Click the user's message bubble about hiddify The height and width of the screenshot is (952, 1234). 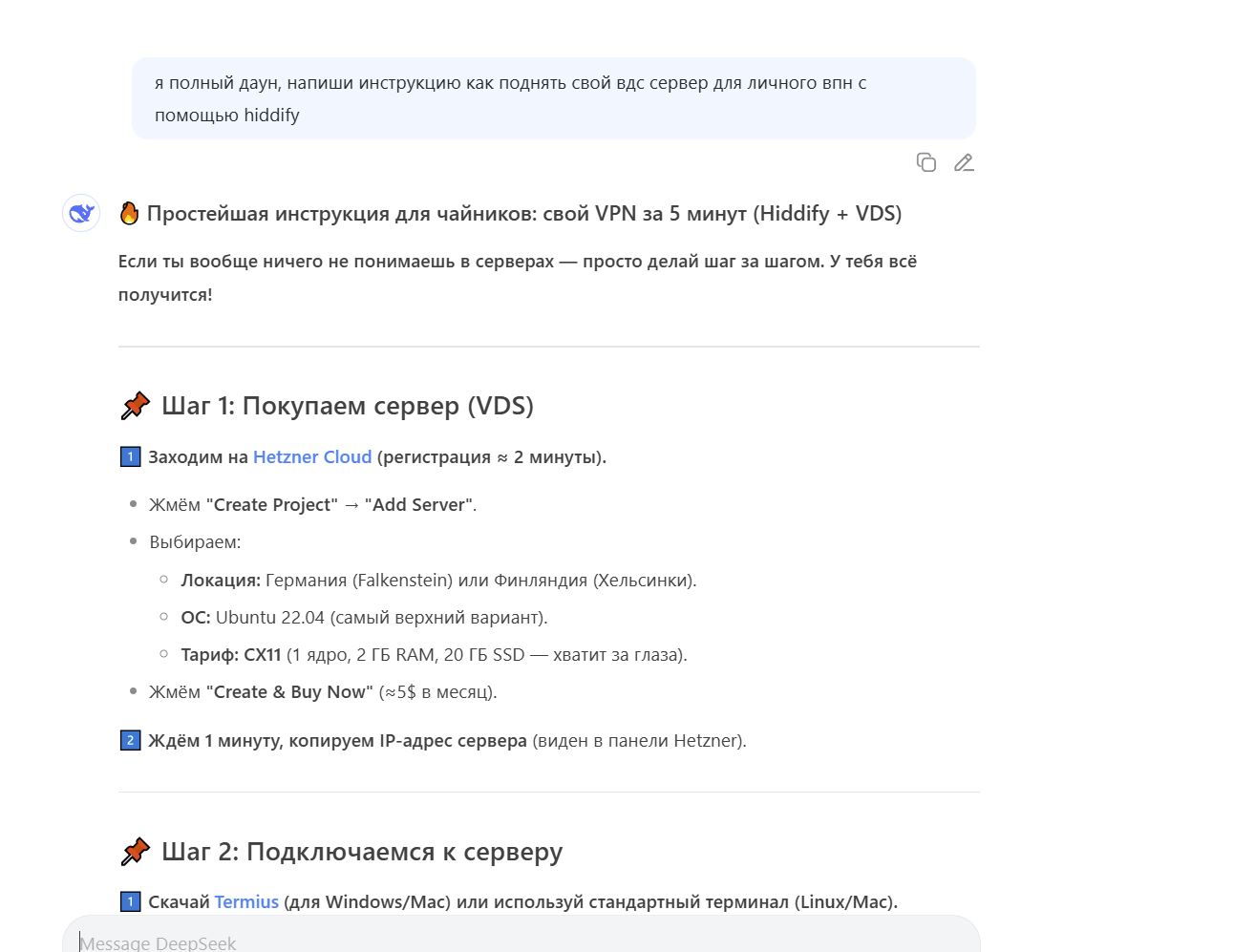coord(553,98)
